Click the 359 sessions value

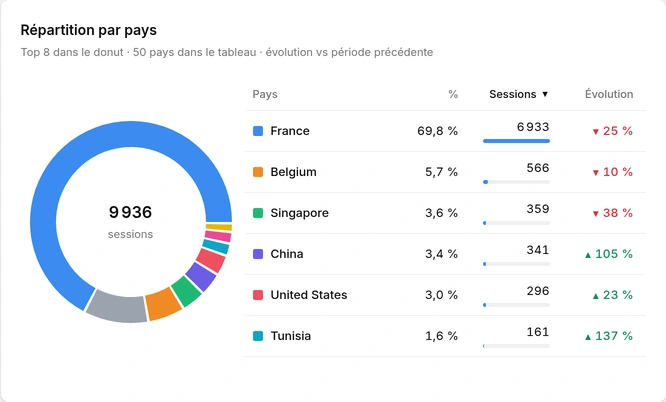(538, 209)
